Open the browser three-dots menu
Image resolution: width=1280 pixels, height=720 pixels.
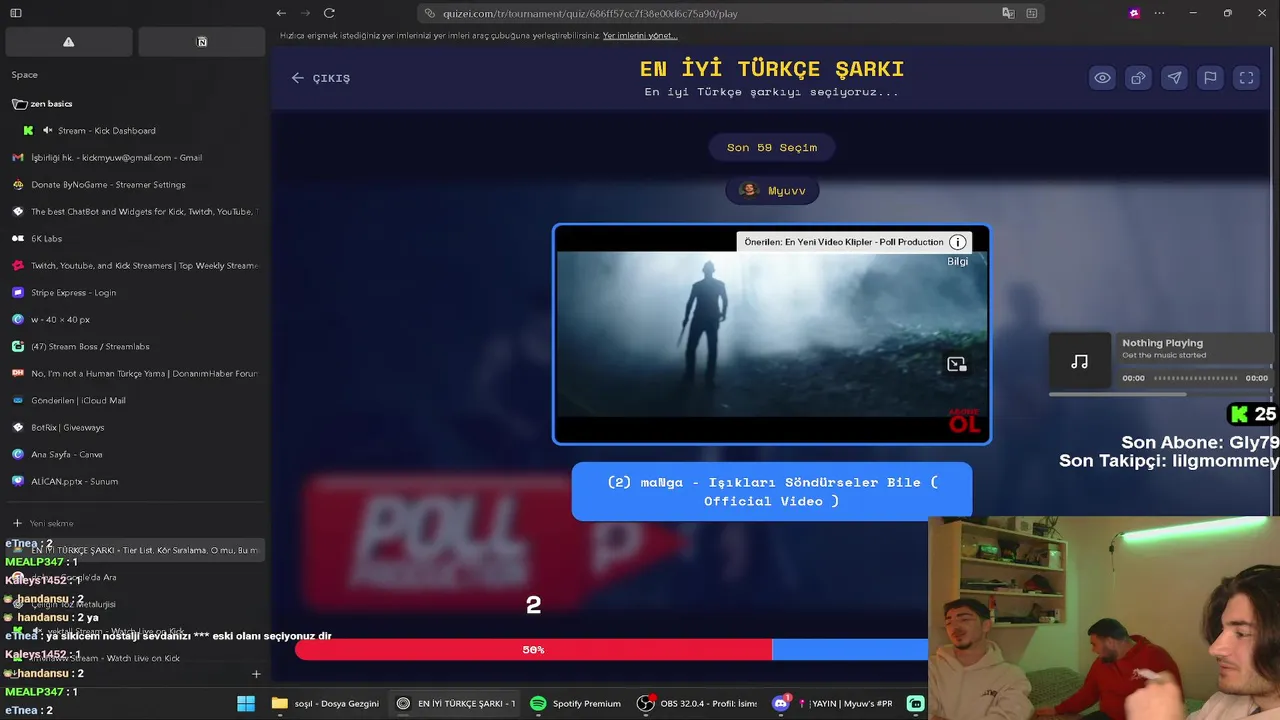[x=1159, y=13]
